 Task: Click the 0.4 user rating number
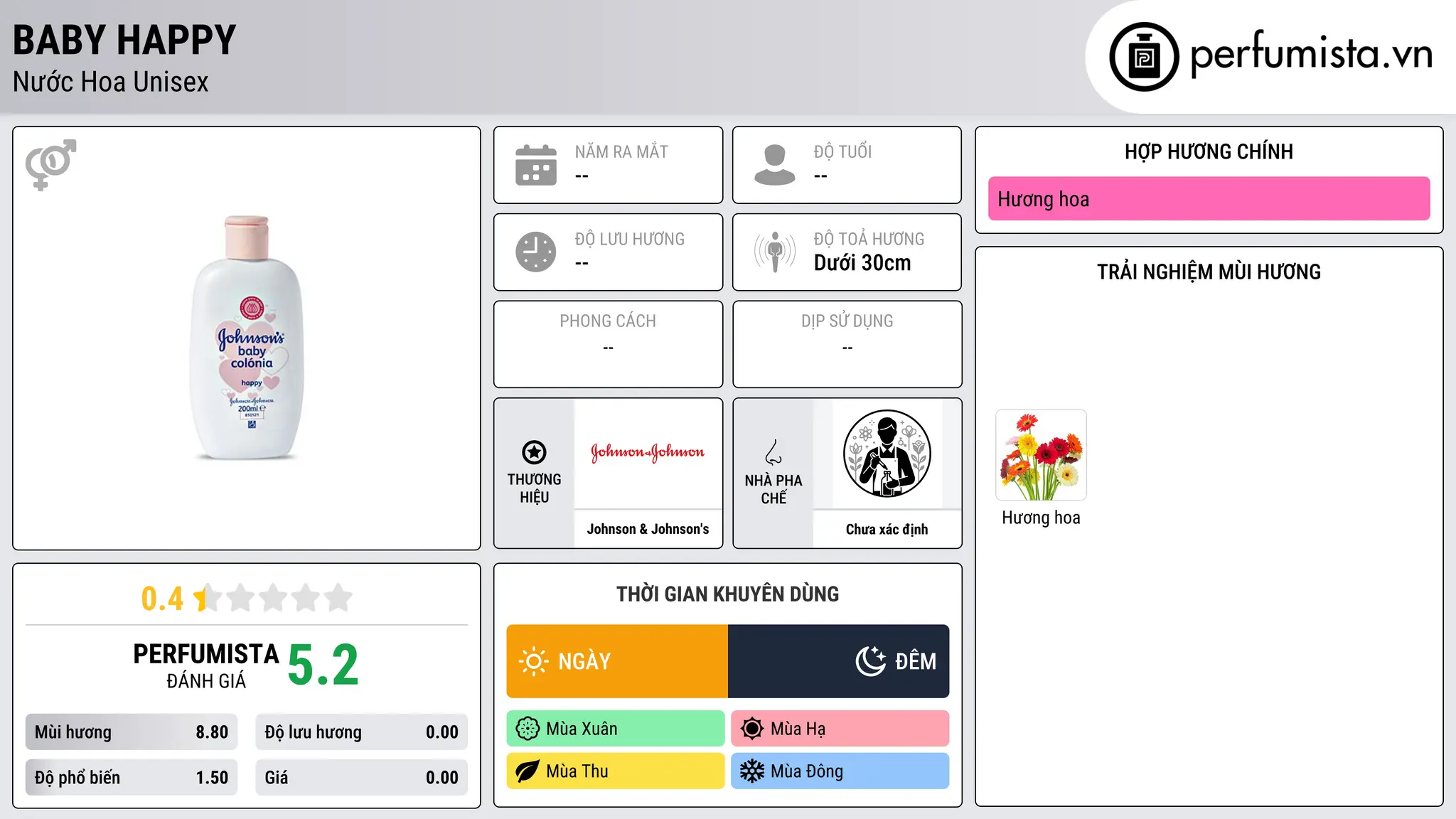162,599
